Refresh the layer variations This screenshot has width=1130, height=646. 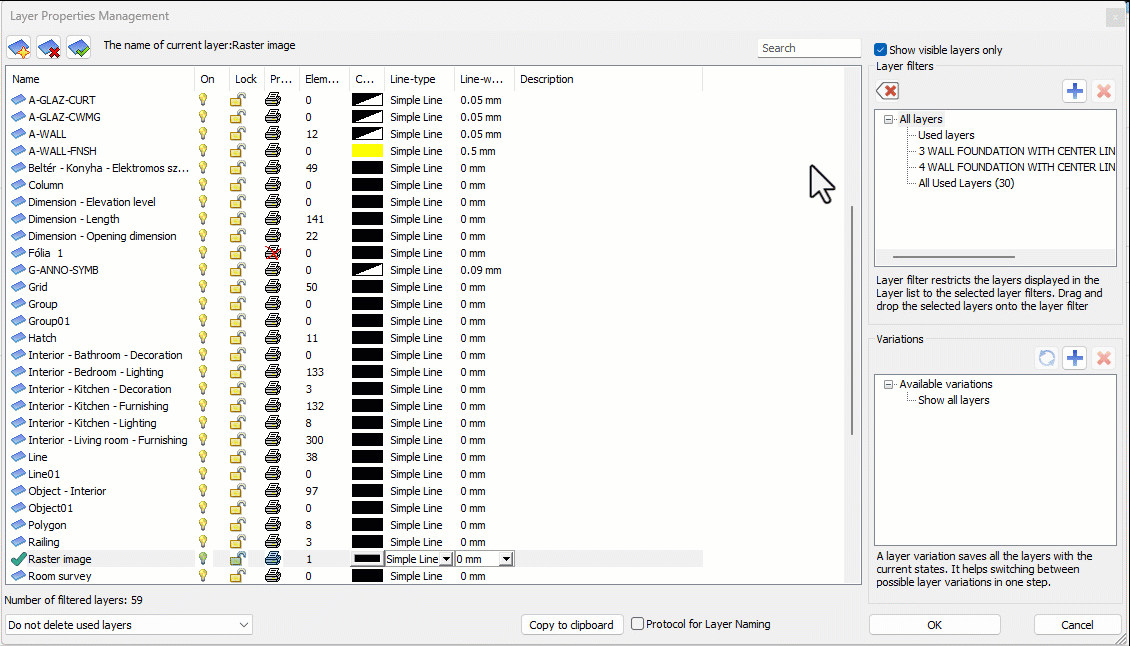1046,358
